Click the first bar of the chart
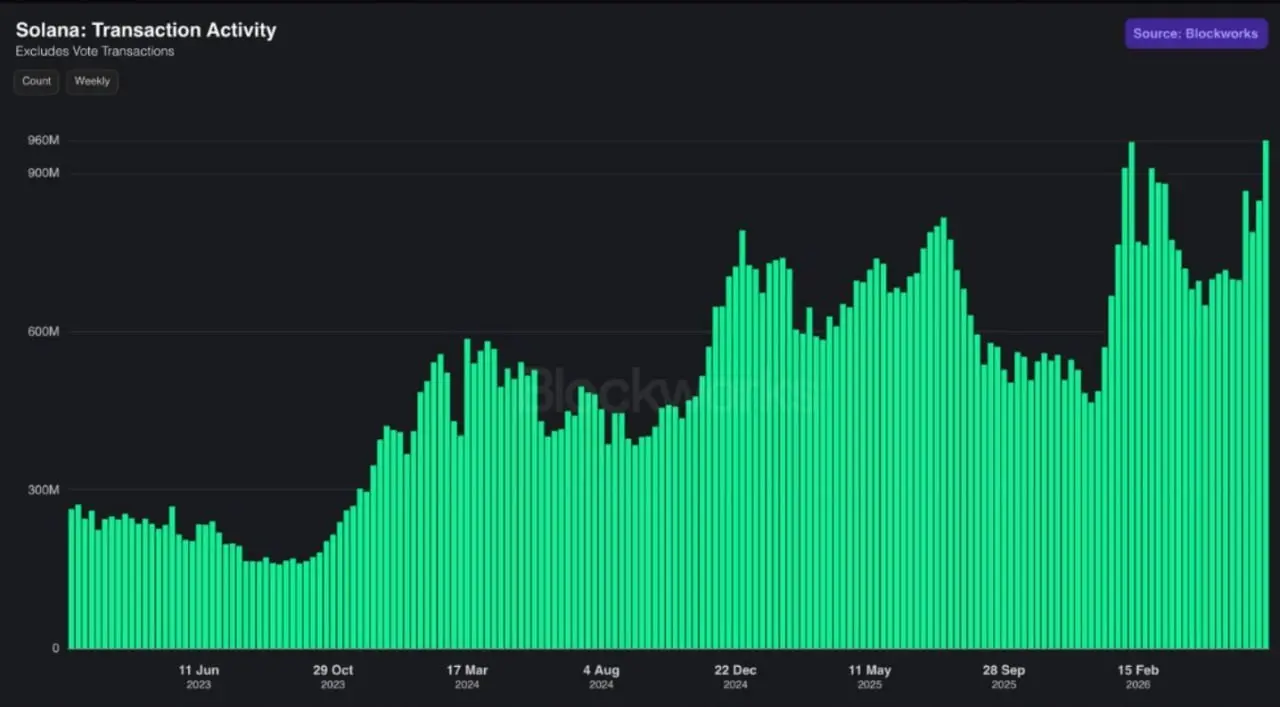1280x707 pixels. (x=71, y=578)
